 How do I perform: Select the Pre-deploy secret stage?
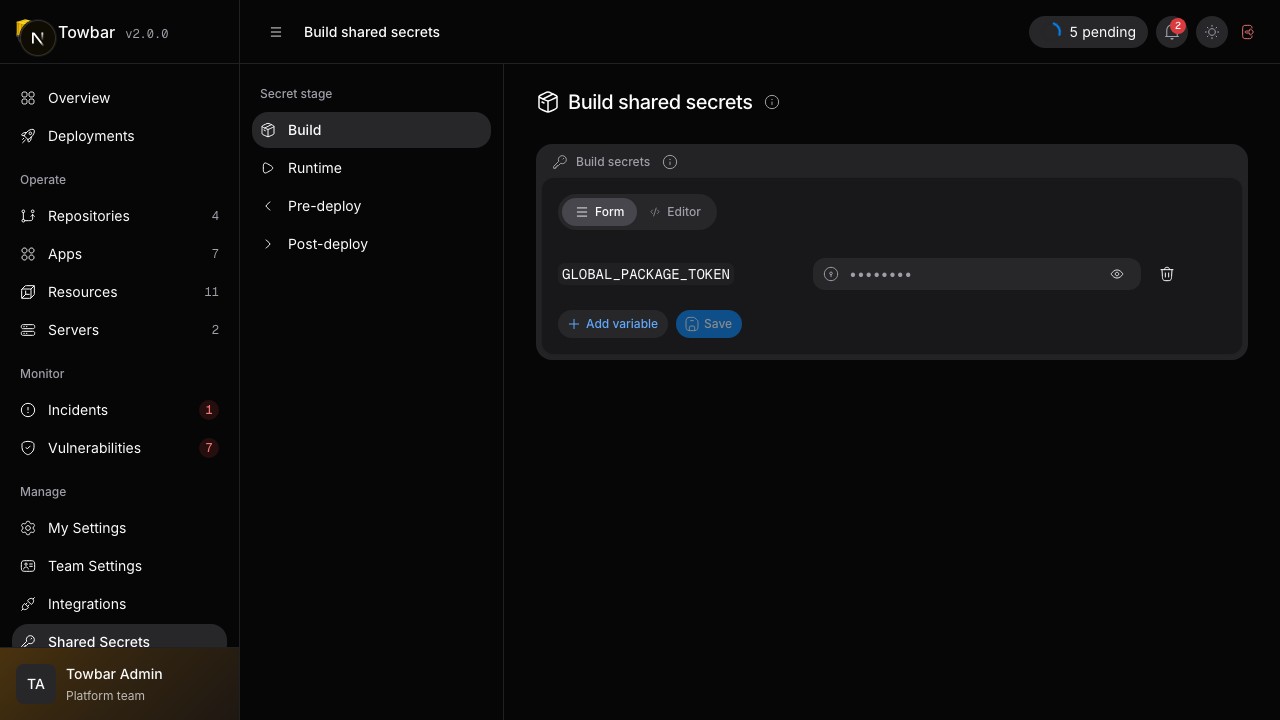371,206
